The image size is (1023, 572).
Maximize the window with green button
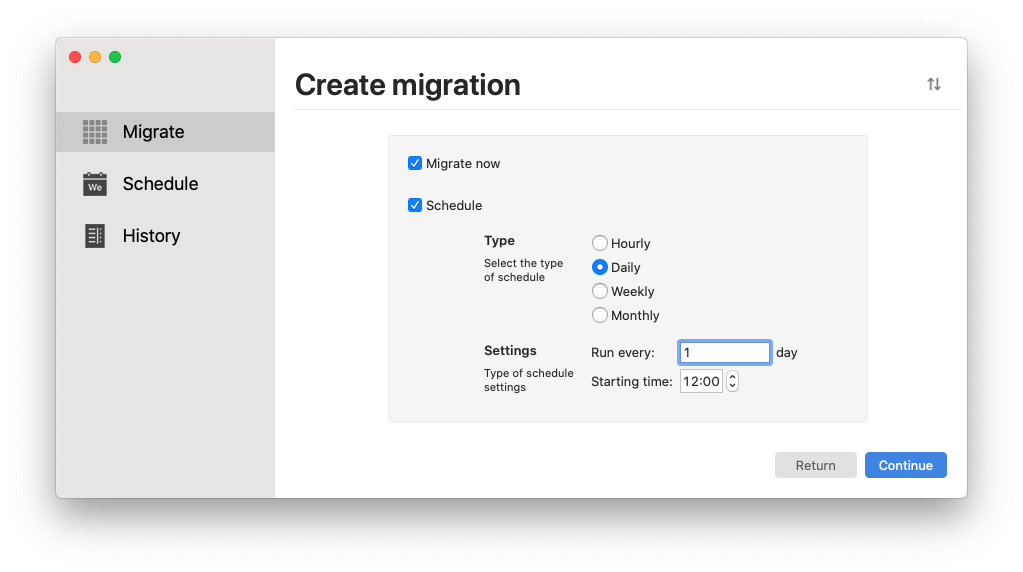click(x=115, y=57)
